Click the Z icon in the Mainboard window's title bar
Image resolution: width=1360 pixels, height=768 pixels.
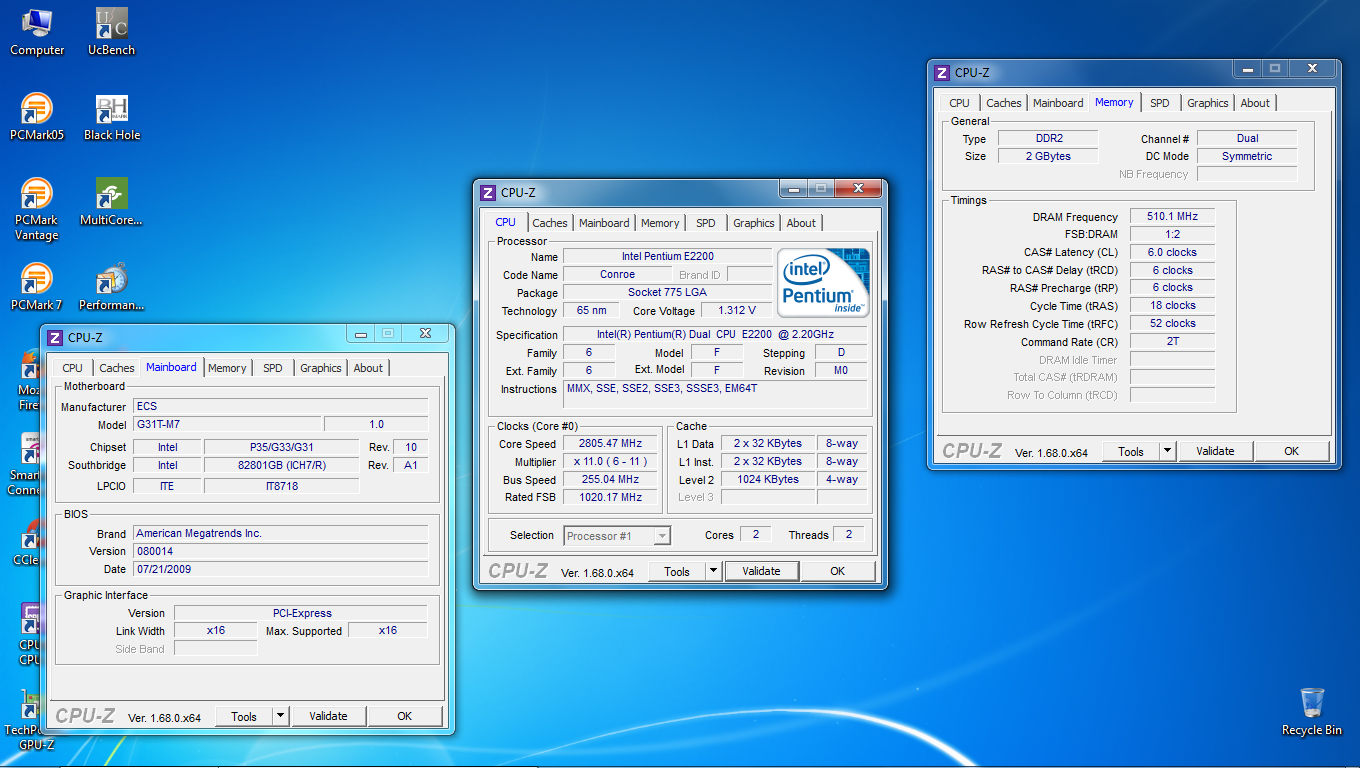(56, 337)
